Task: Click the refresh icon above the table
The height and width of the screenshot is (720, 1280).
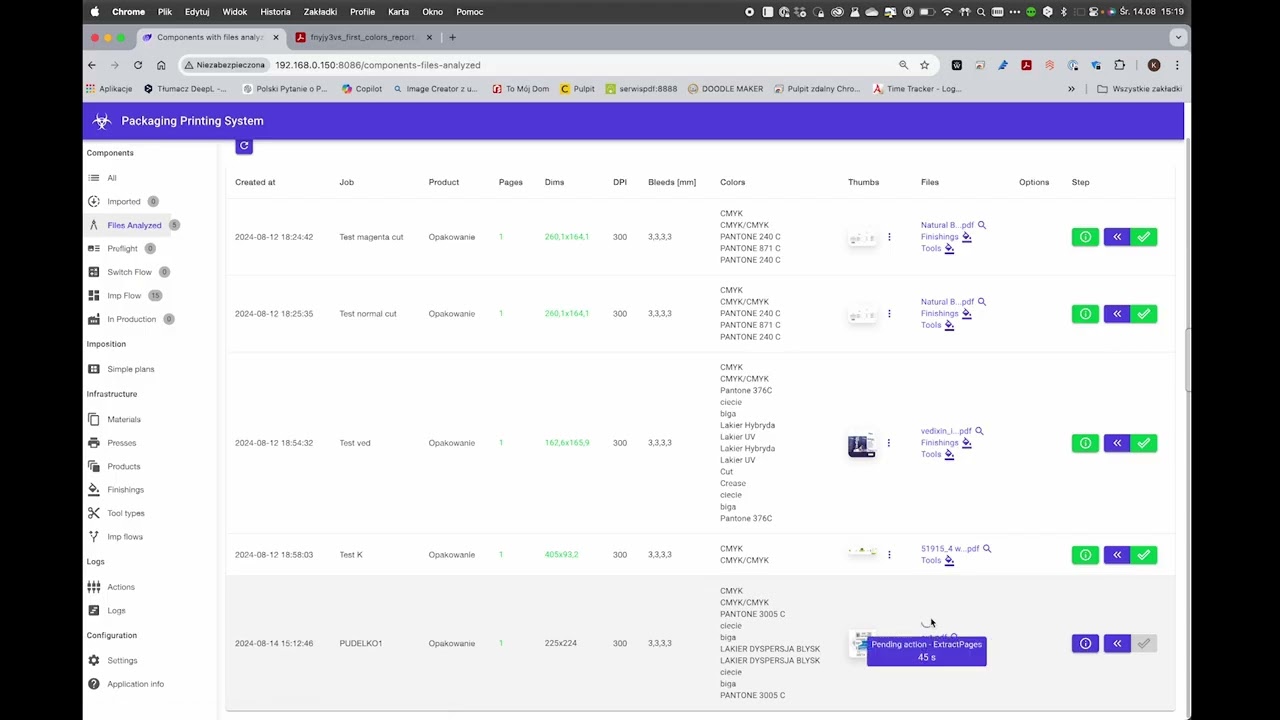Action: (244, 146)
